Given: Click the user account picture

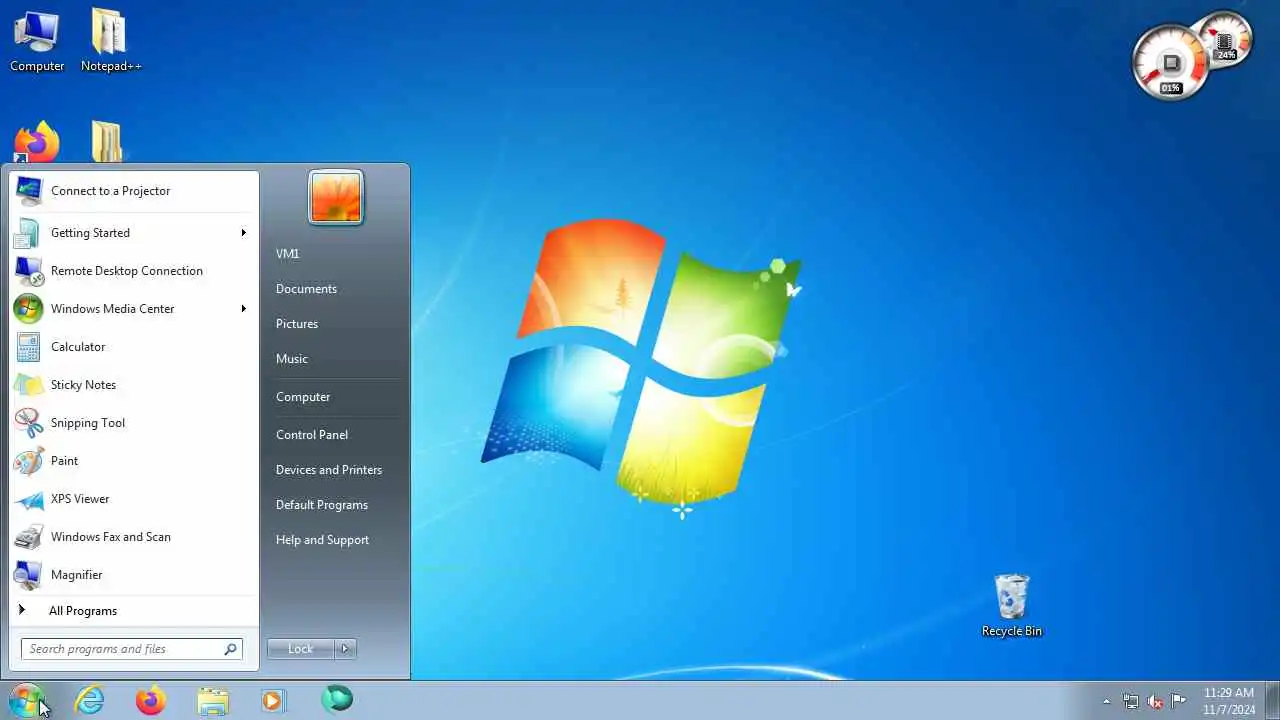Looking at the screenshot, I should pos(335,196).
